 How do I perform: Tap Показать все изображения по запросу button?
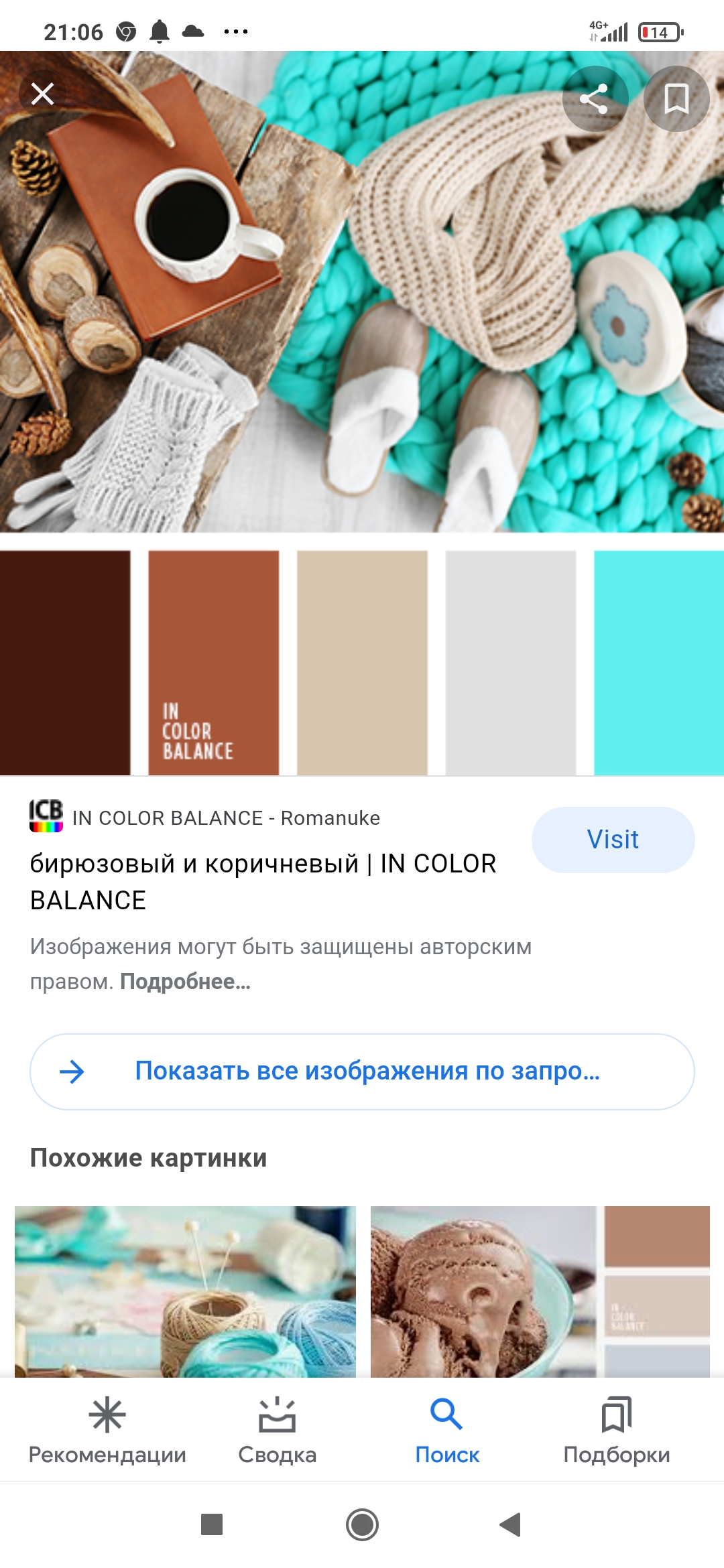(362, 1071)
